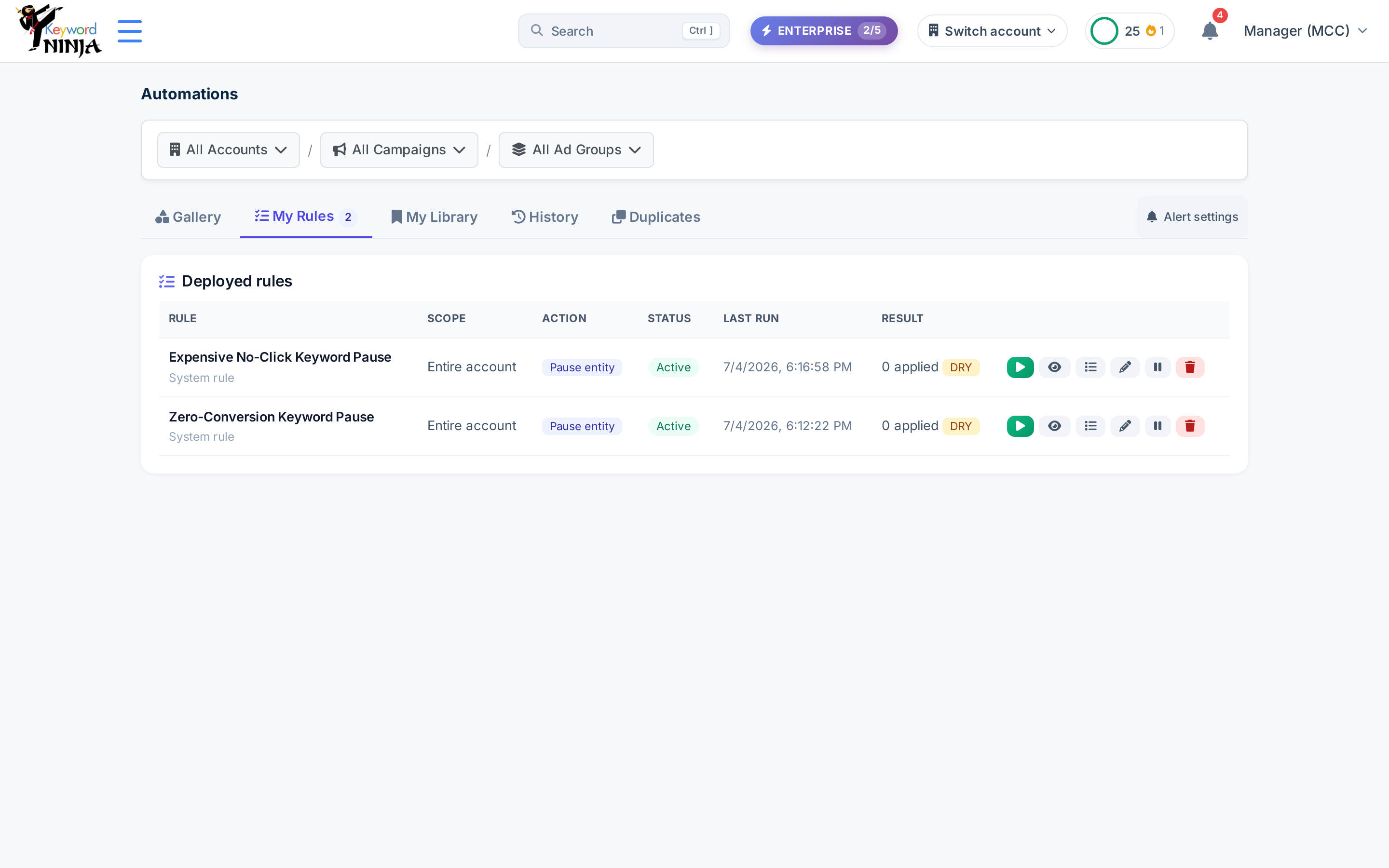Click Pause entity badge in Expensive No-Click row

click(x=582, y=367)
